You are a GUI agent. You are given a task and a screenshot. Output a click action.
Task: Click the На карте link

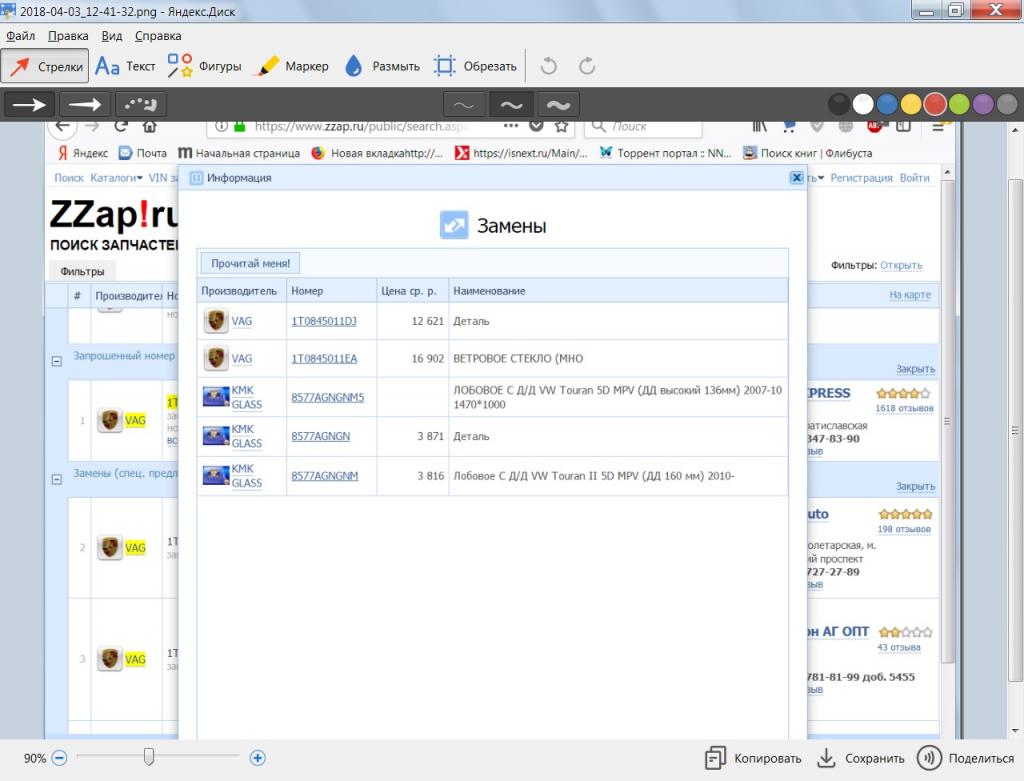coord(910,295)
